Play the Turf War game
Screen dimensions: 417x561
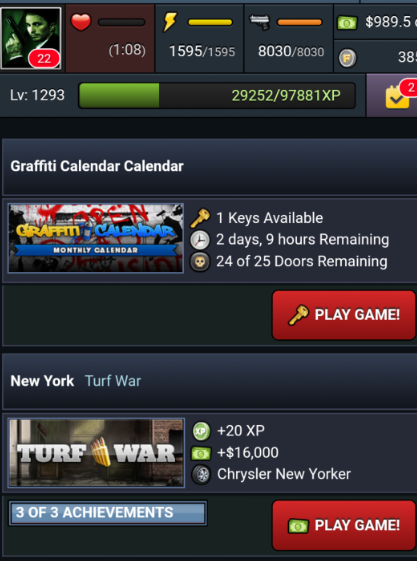[x=344, y=525]
